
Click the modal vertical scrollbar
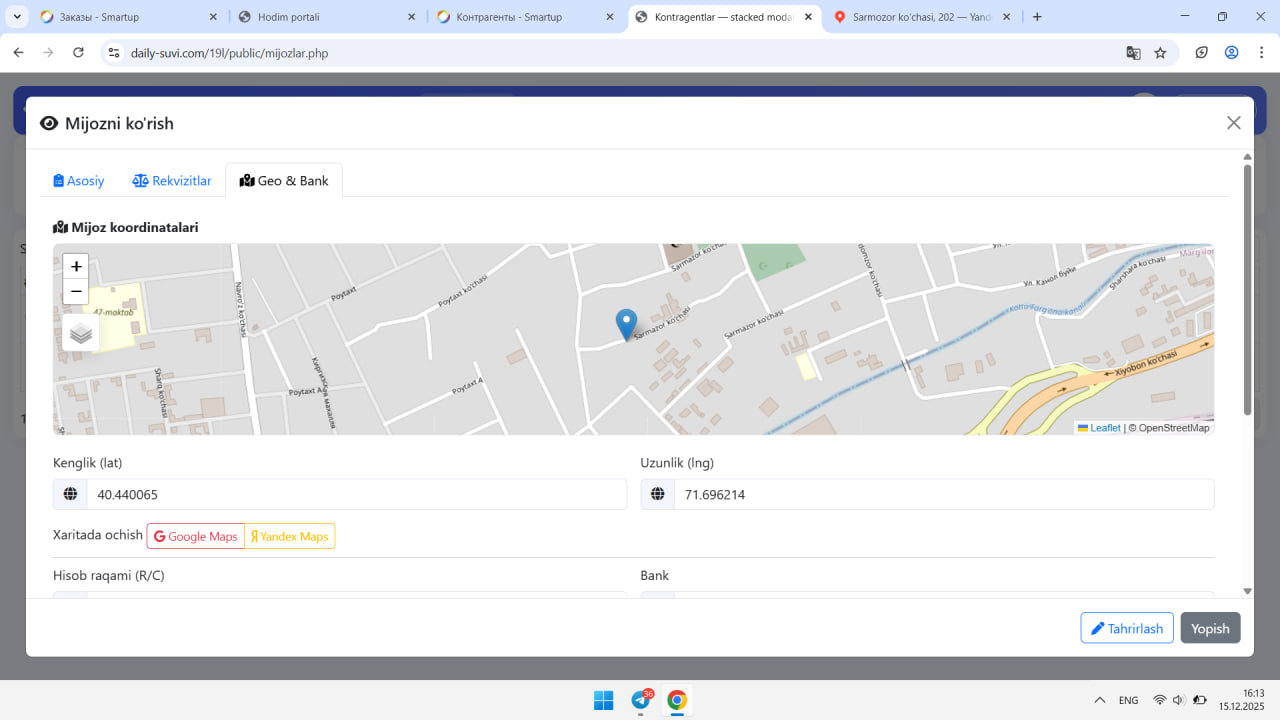point(1247,290)
